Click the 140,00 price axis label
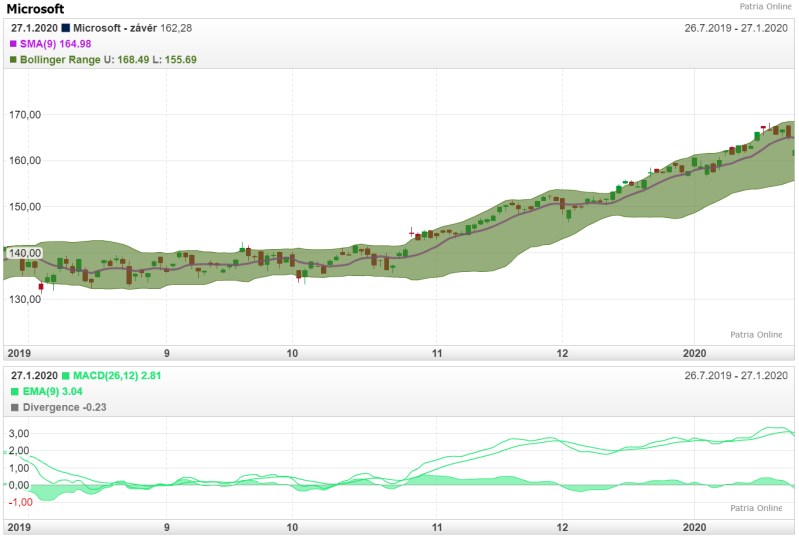The width and height of the screenshot is (799, 538). [25, 253]
